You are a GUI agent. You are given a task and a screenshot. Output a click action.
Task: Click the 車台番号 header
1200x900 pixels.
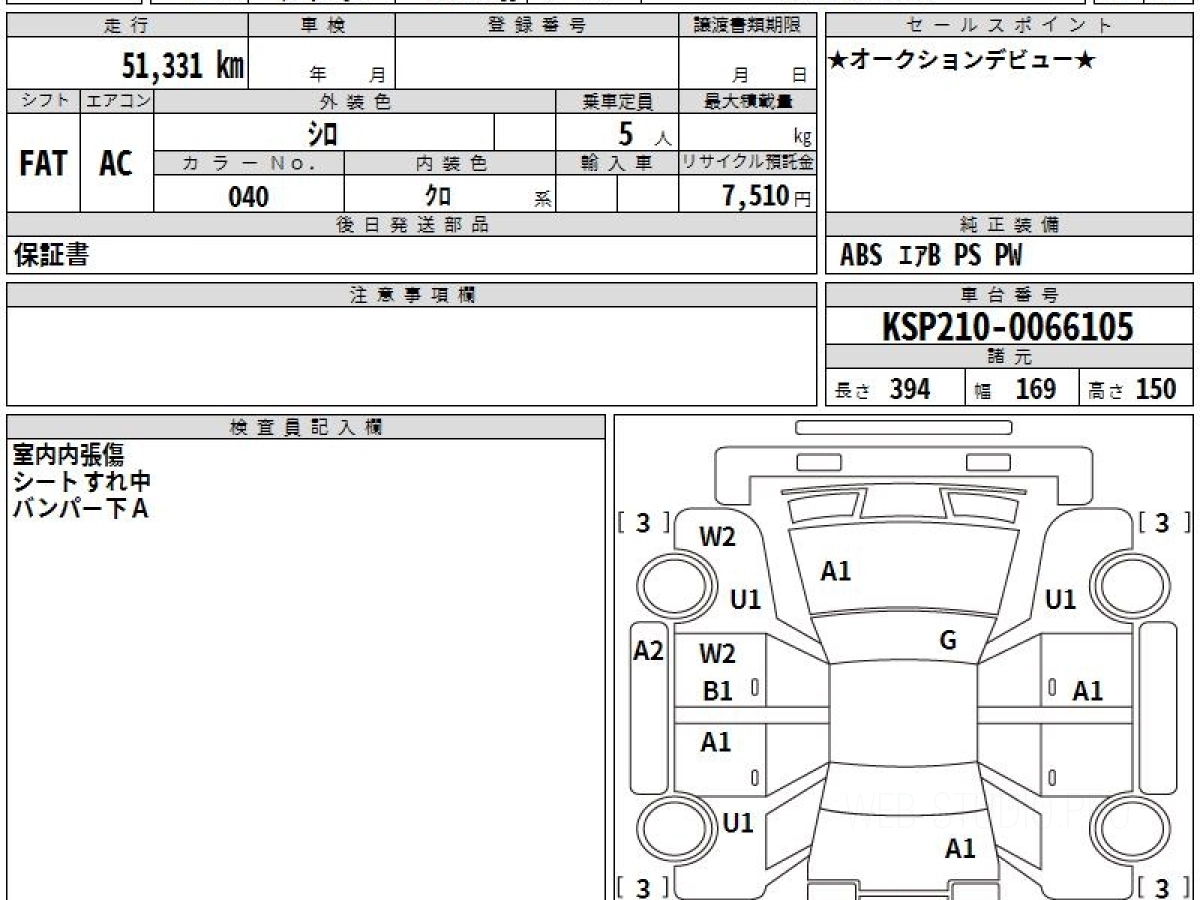click(x=1010, y=295)
